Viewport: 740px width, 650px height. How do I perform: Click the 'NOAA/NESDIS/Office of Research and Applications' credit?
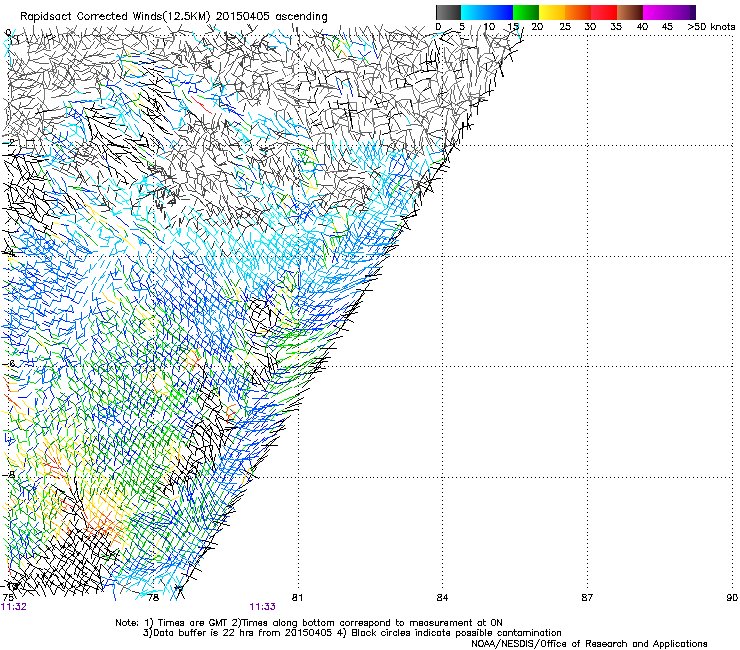pos(589,644)
